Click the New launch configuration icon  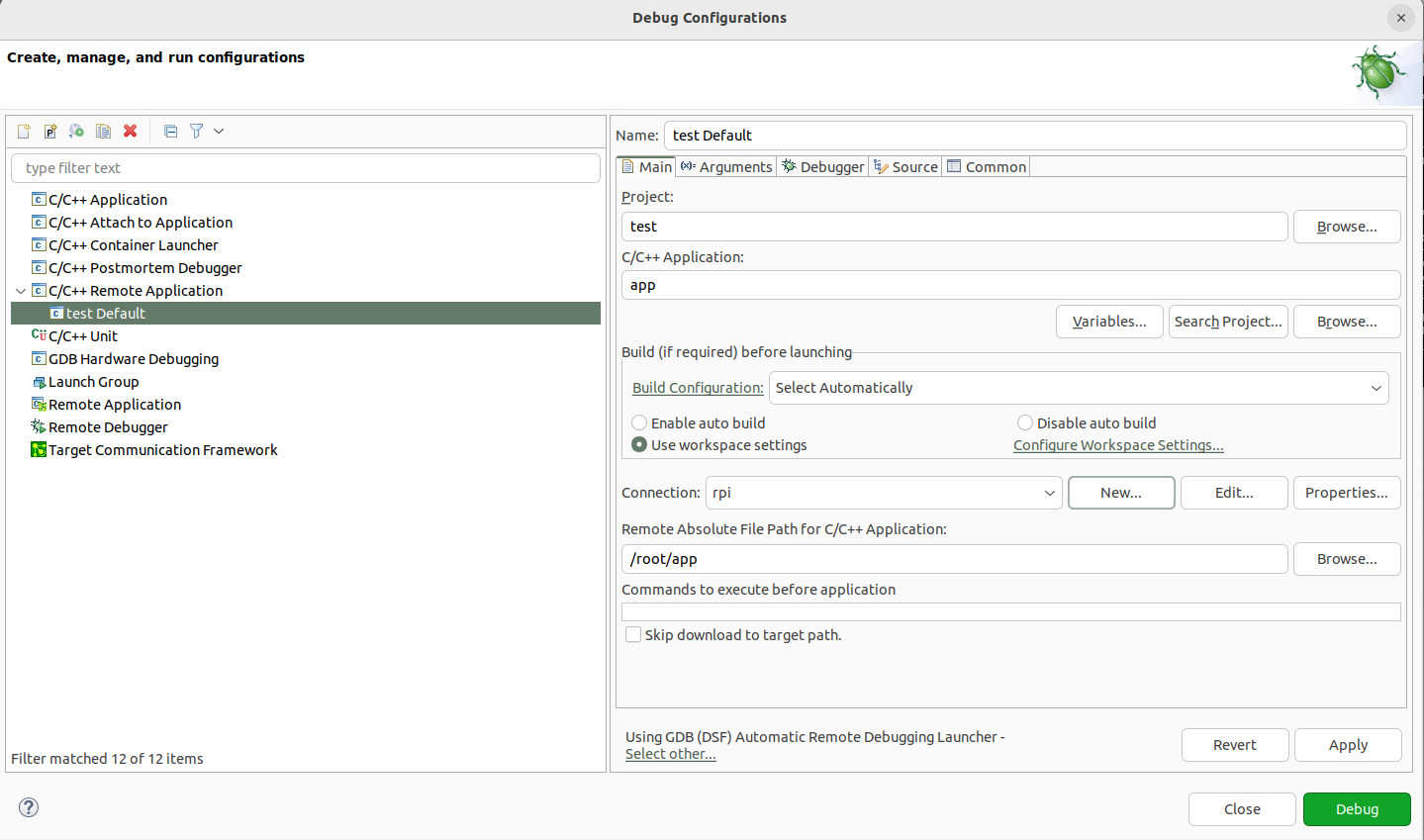point(24,131)
